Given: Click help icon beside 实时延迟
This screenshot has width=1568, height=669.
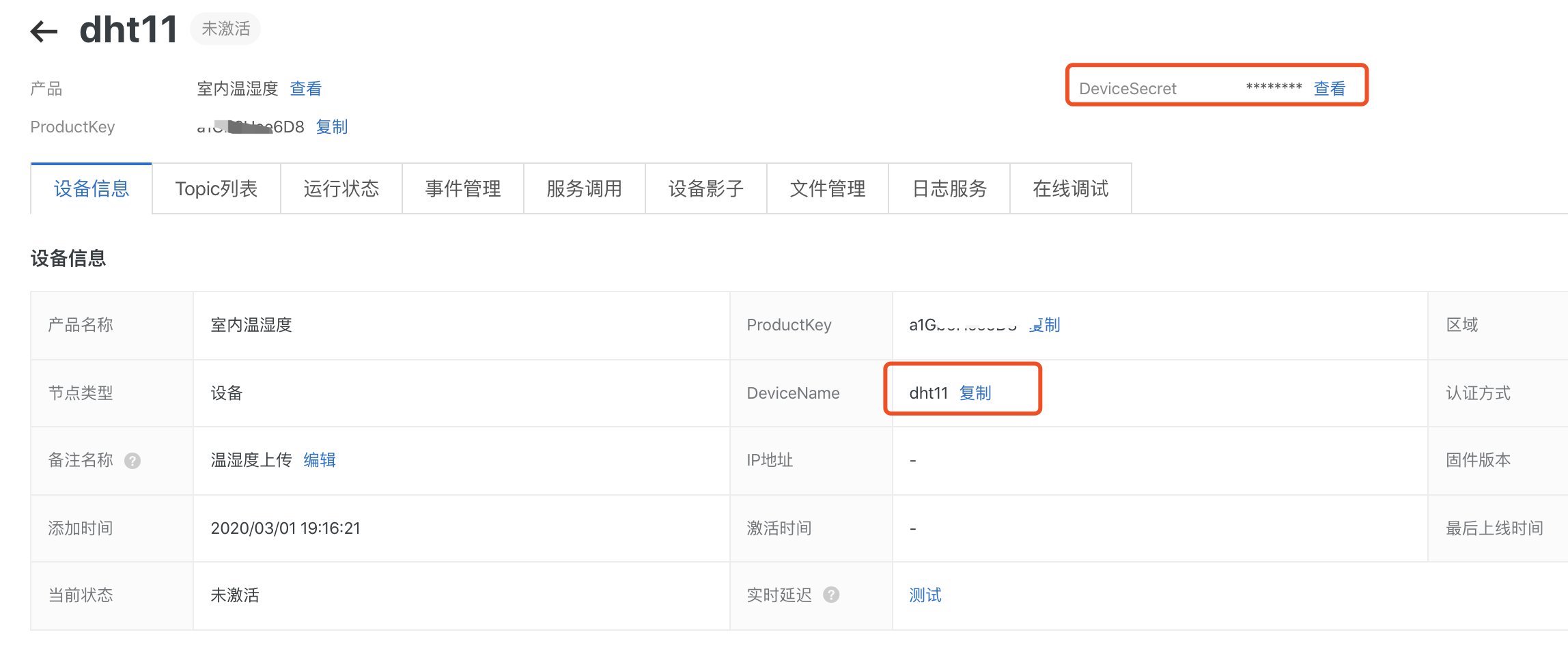Looking at the screenshot, I should pos(831,595).
